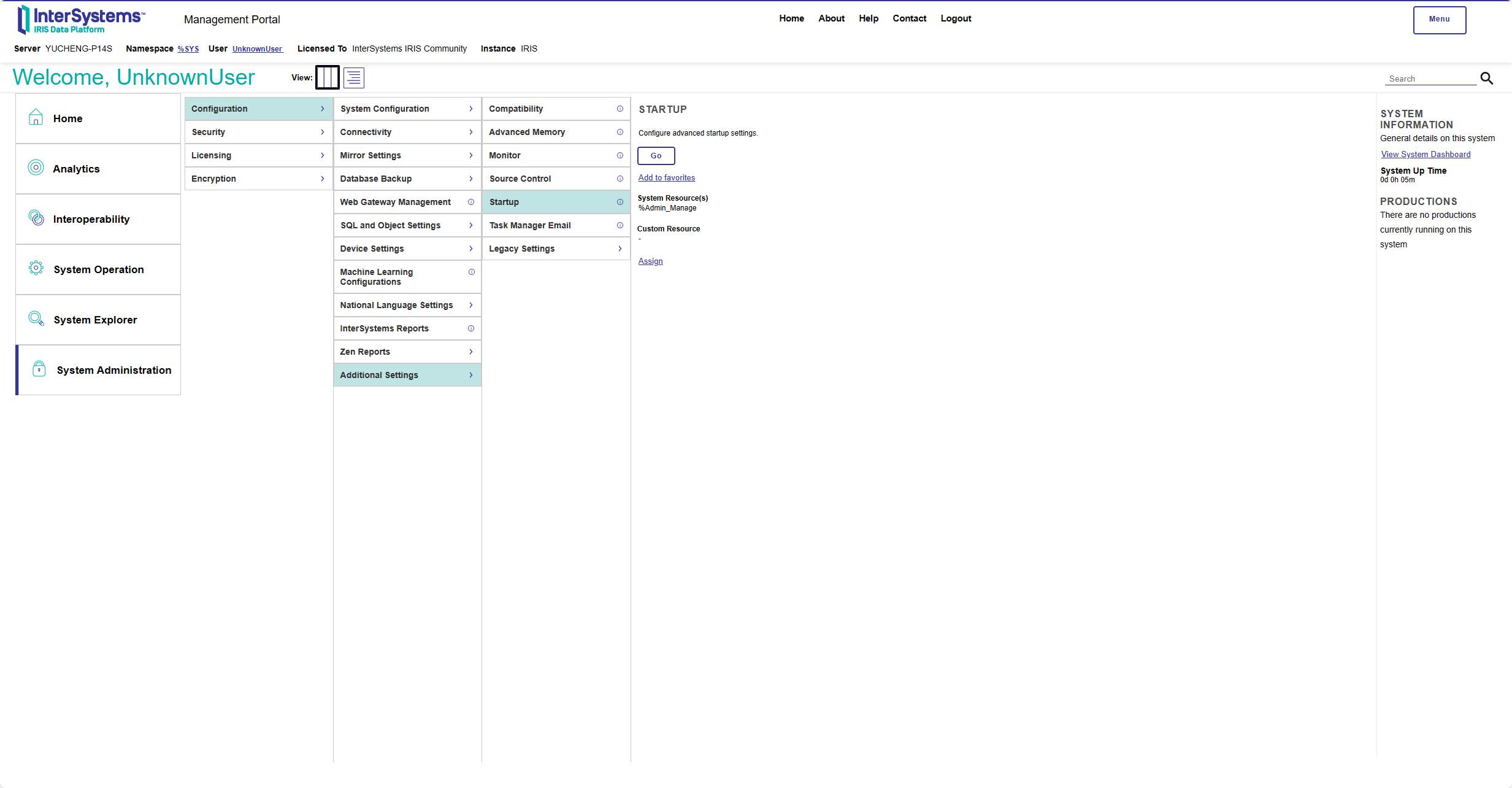The image size is (1512, 788).
Task: Click the Home house icon in sidebar
Action: [36, 117]
